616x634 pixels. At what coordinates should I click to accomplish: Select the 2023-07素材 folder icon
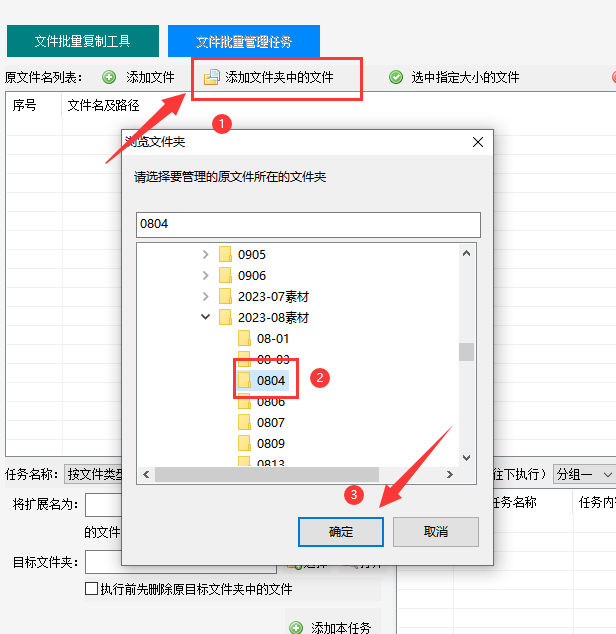tap(225, 296)
